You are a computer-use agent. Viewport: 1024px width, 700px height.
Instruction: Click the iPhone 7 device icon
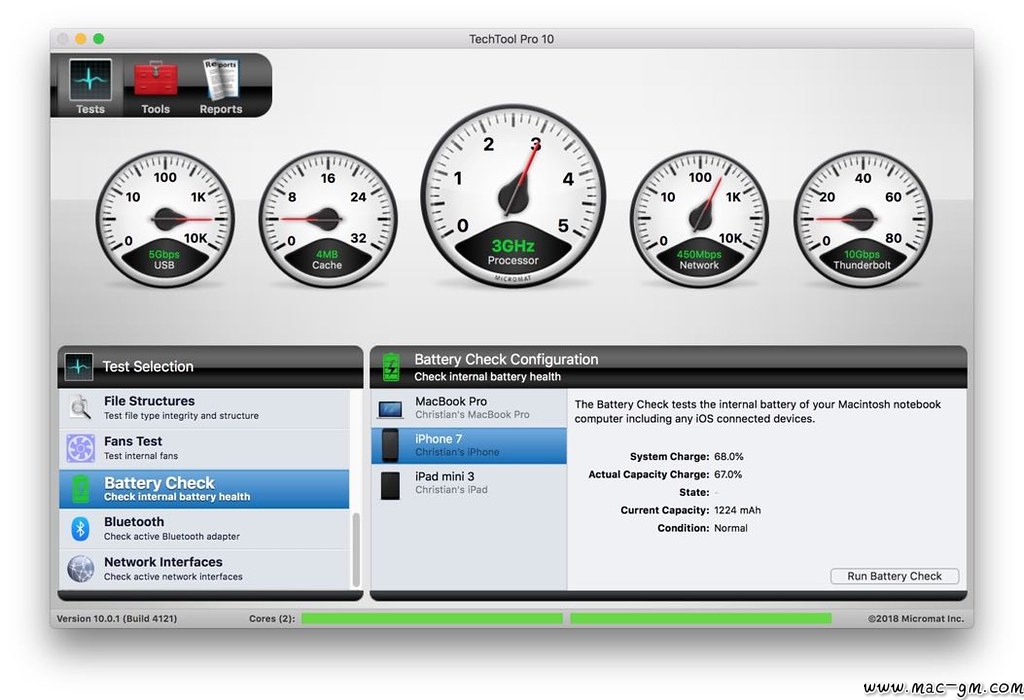pos(390,446)
